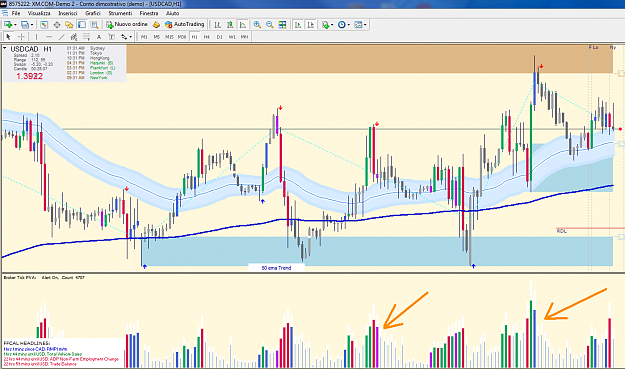Viewport: 625px width, 369px height.
Task: Switch to D1 timeframe
Action: (219, 37)
